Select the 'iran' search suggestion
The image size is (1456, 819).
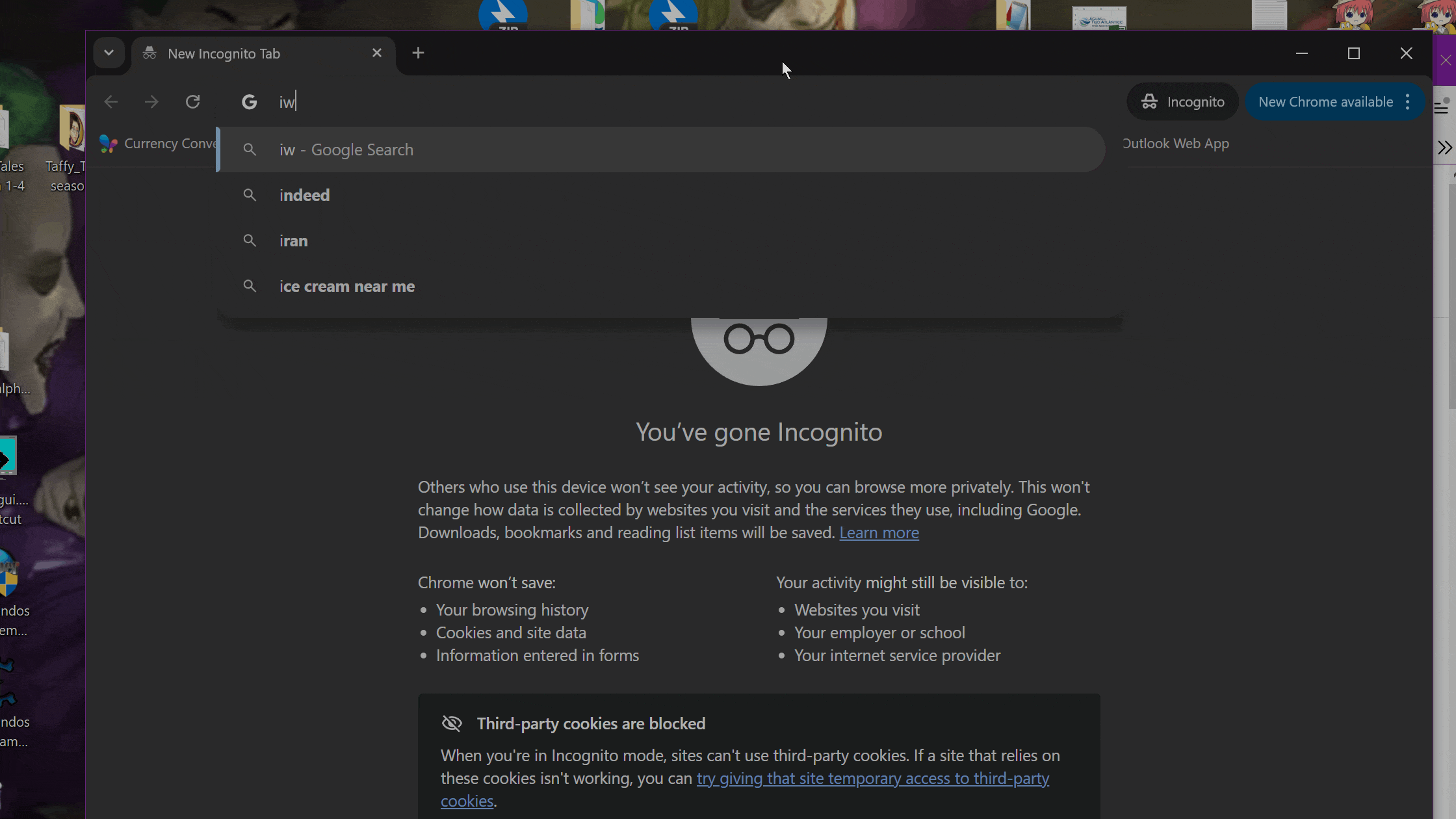click(293, 240)
